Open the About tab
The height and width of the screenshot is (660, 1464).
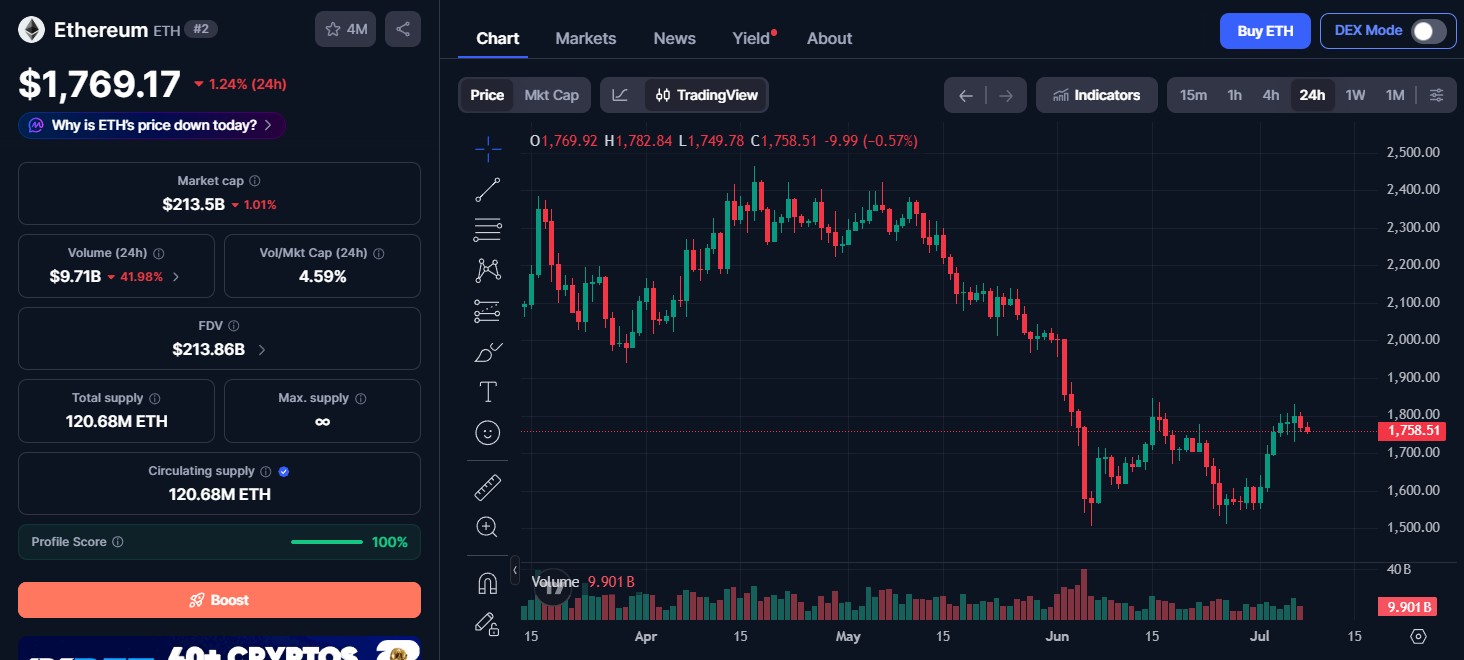(830, 38)
